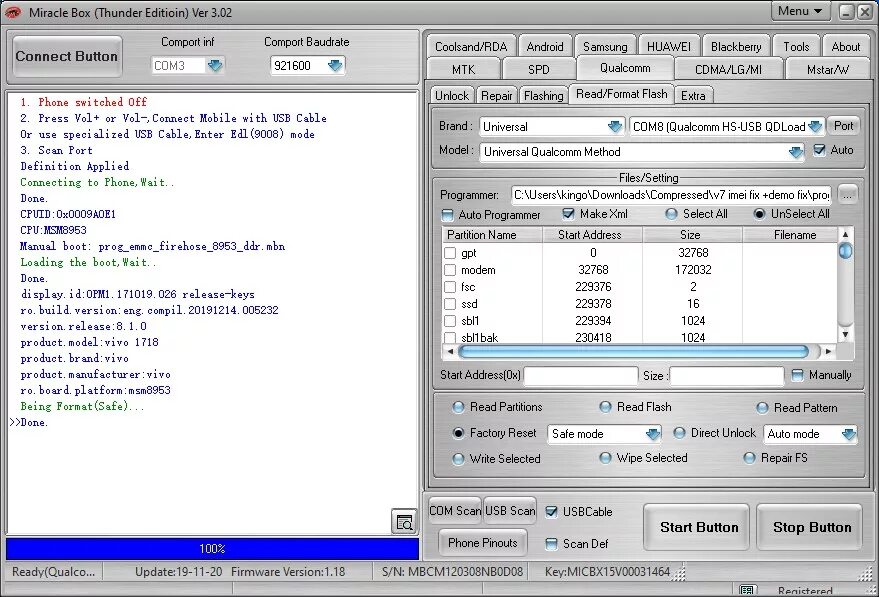Toggle the Make Xml checkbox
The height and width of the screenshot is (597, 879).
pyautogui.click(x=568, y=214)
